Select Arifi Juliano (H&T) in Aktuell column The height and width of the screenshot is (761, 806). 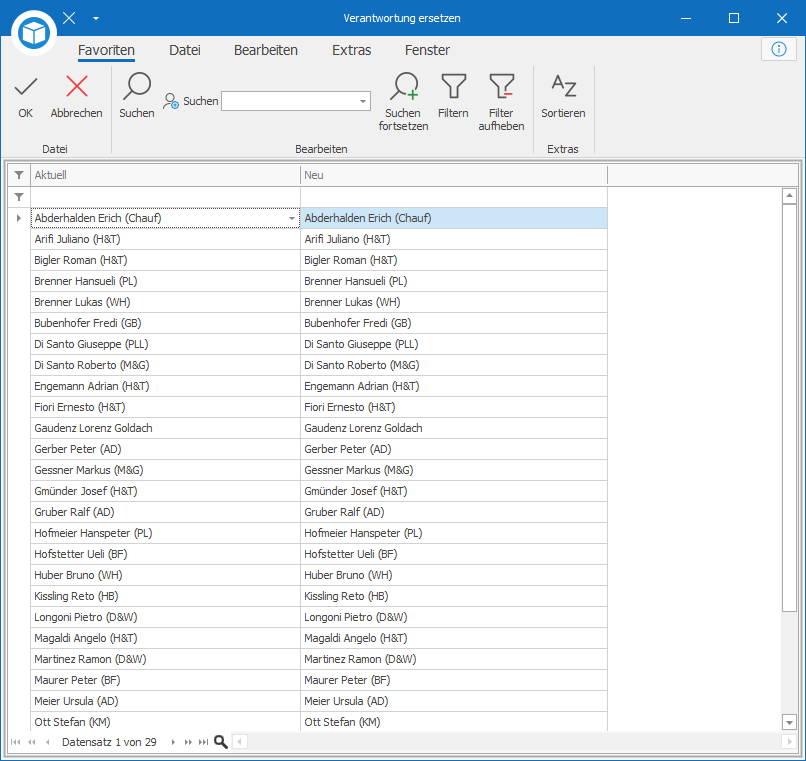click(x=166, y=239)
